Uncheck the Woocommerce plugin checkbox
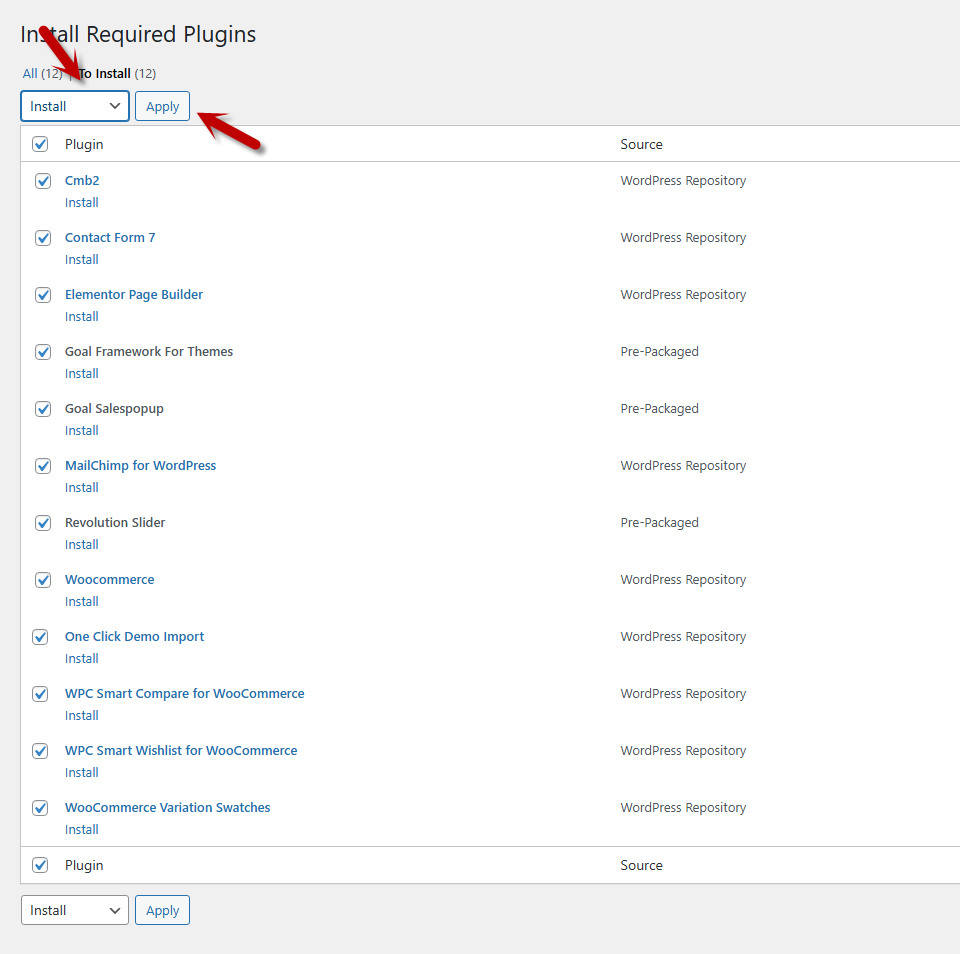This screenshot has width=960, height=954. pyautogui.click(x=43, y=580)
